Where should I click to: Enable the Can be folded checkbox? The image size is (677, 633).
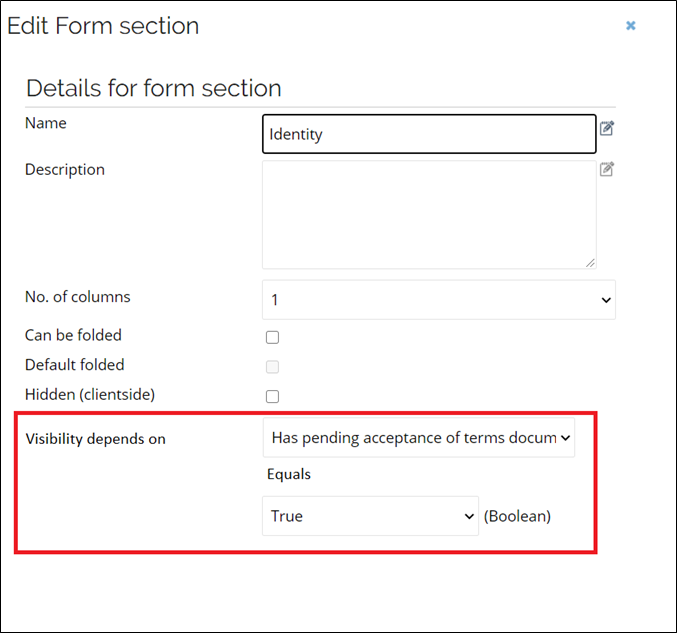point(272,337)
